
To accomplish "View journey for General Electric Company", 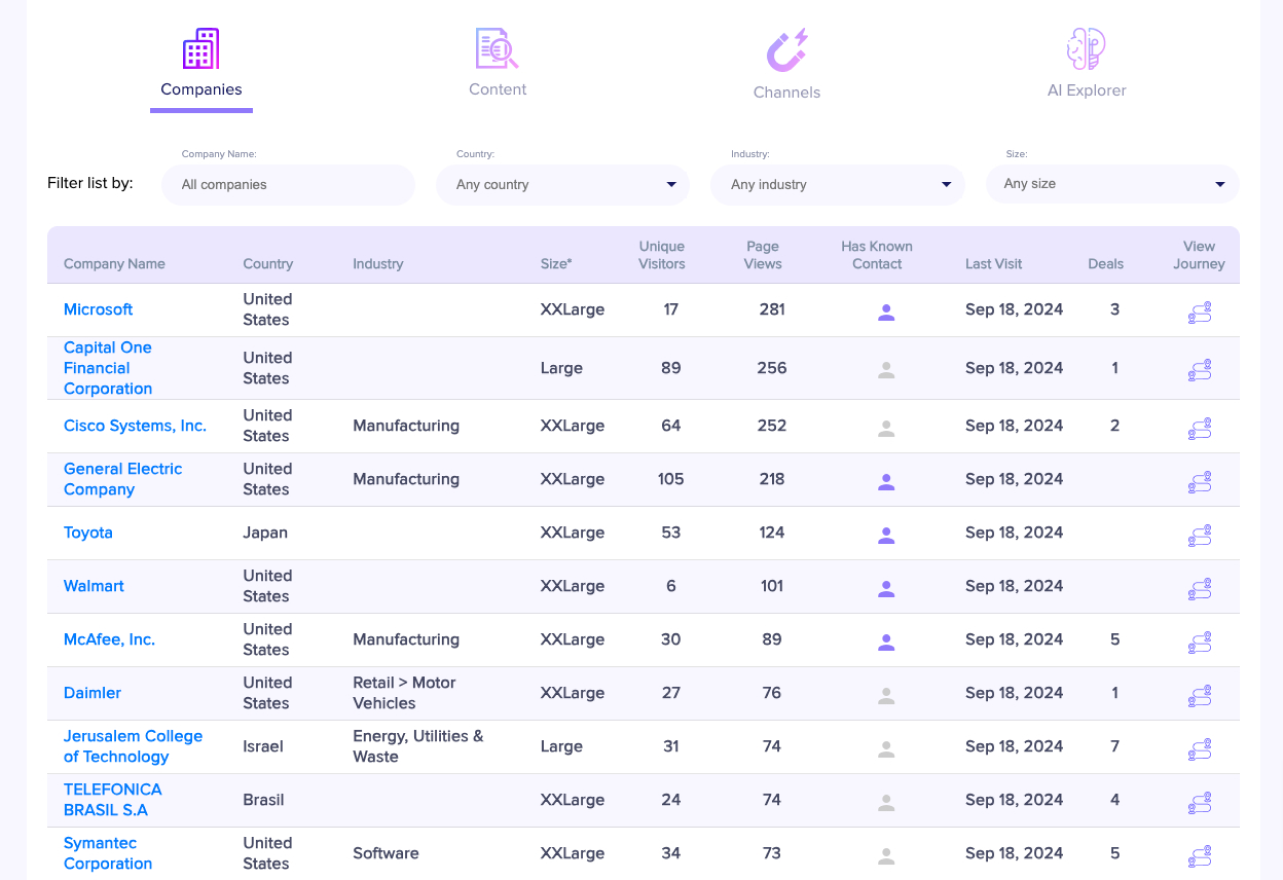I will point(1199,481).
